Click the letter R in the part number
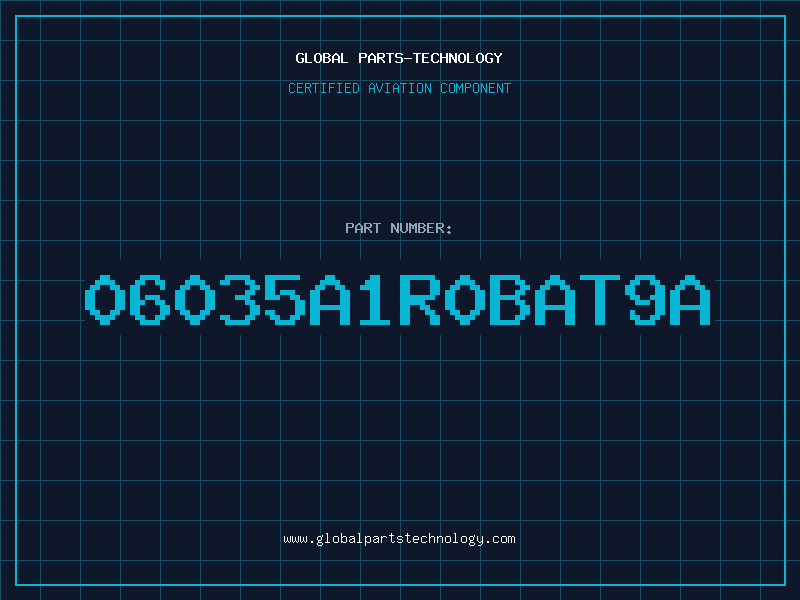 [x=420, y=299]
